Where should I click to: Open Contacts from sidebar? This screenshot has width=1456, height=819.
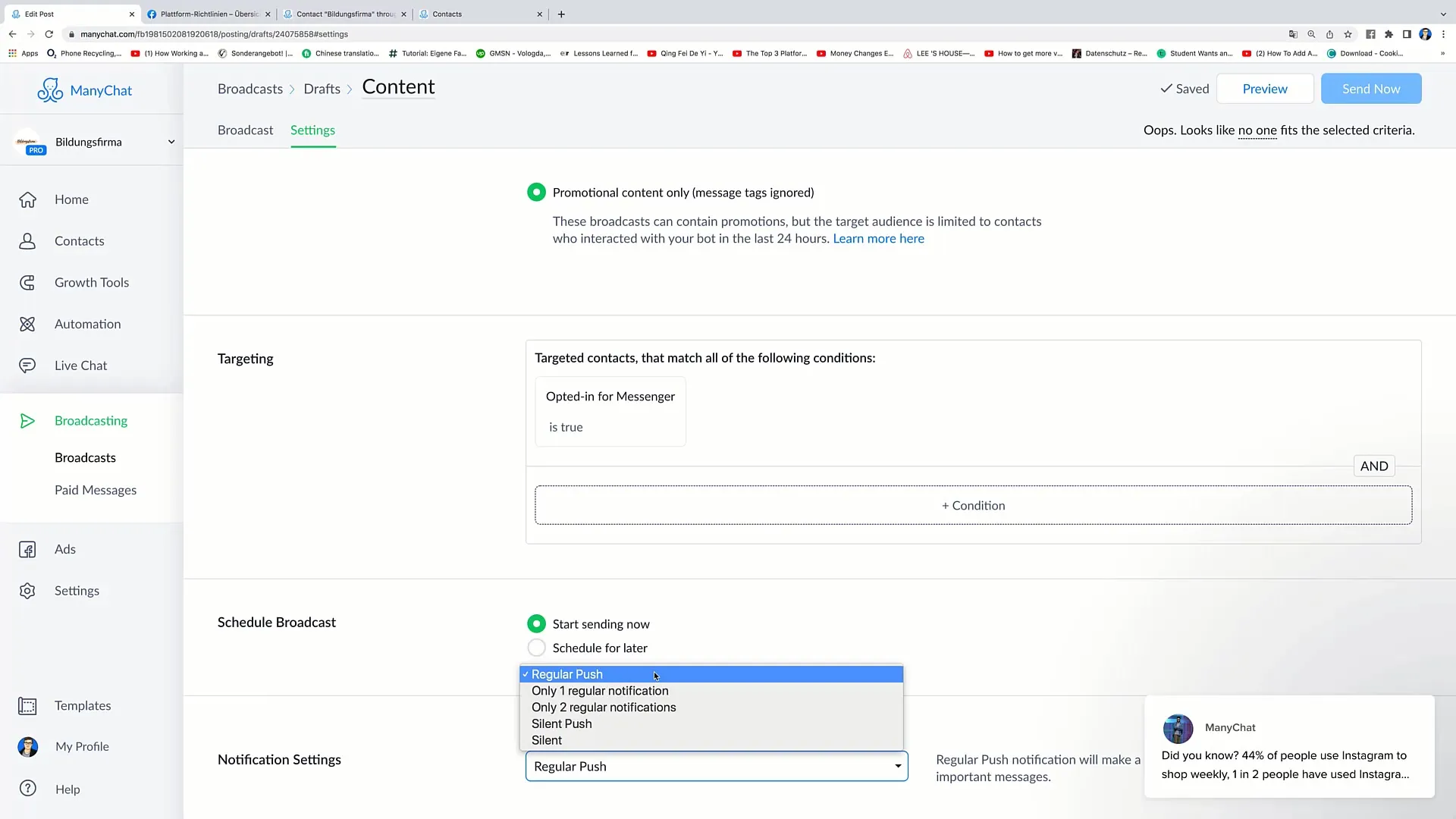tap(78, 240)
